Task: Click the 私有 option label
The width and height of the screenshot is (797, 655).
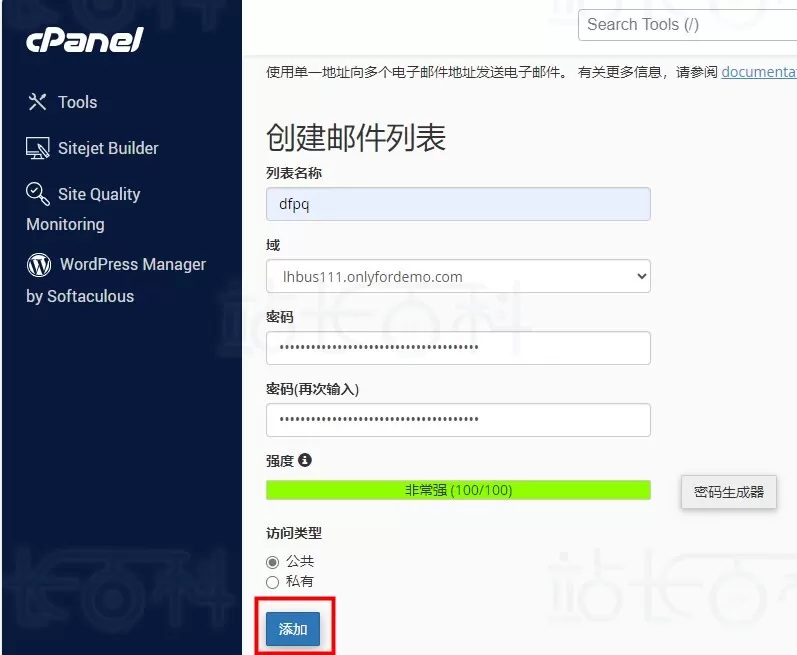Action: (x=299, y=581)
